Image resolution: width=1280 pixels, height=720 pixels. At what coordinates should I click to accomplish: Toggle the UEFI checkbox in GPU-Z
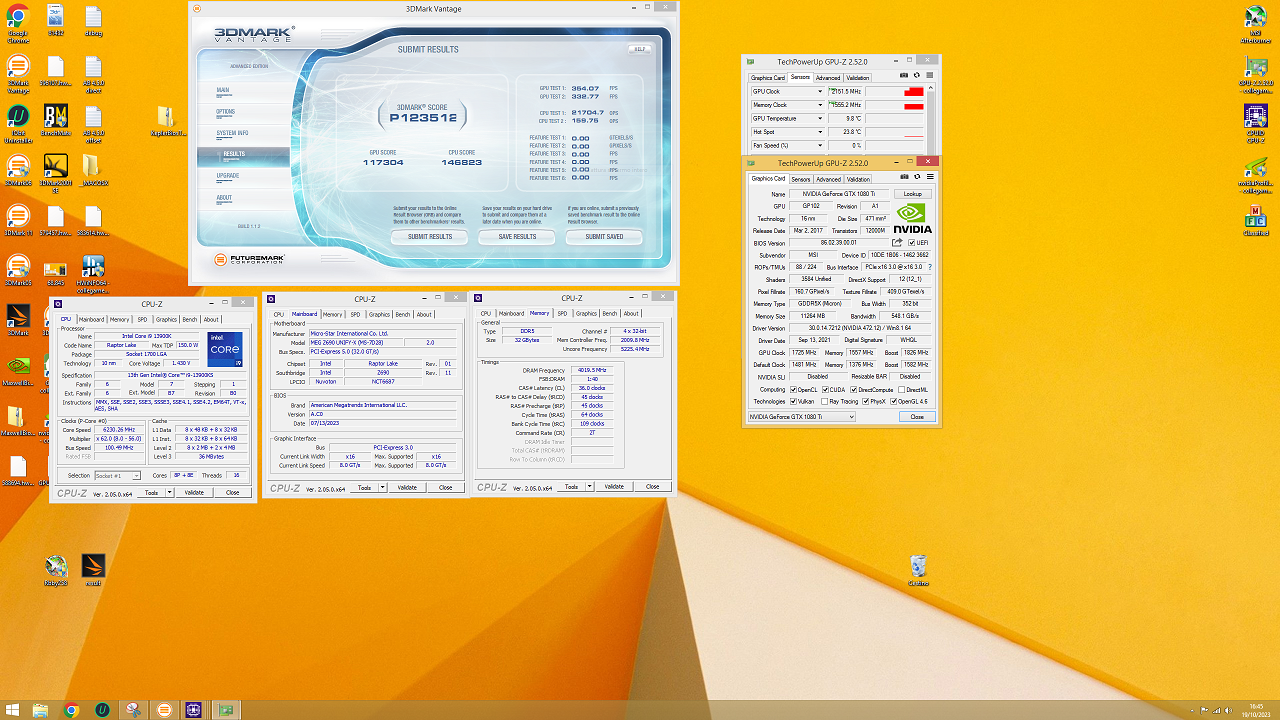(910, 242)
